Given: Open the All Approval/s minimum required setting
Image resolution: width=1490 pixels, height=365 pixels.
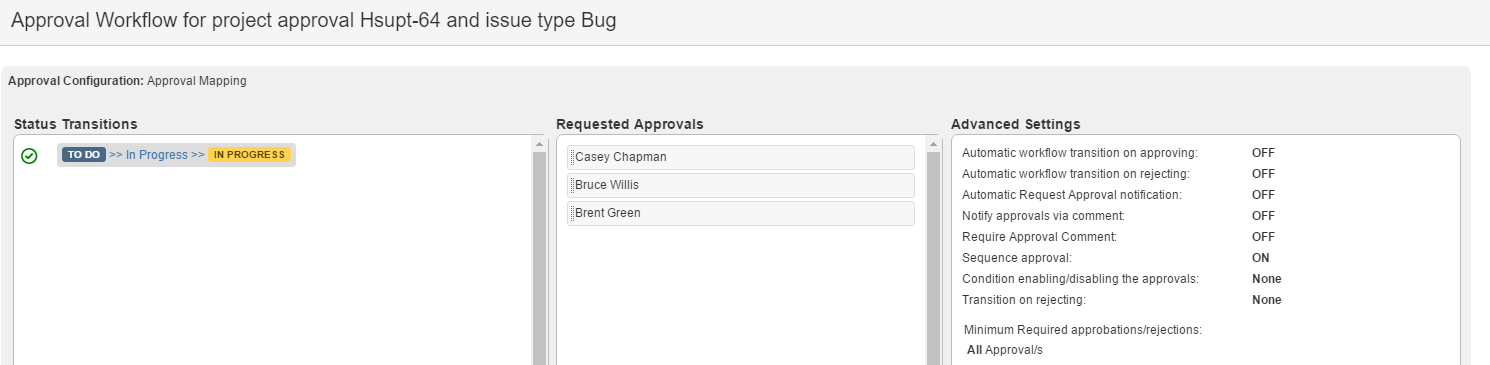Looking at the screenshot, I should (1004, 350).
